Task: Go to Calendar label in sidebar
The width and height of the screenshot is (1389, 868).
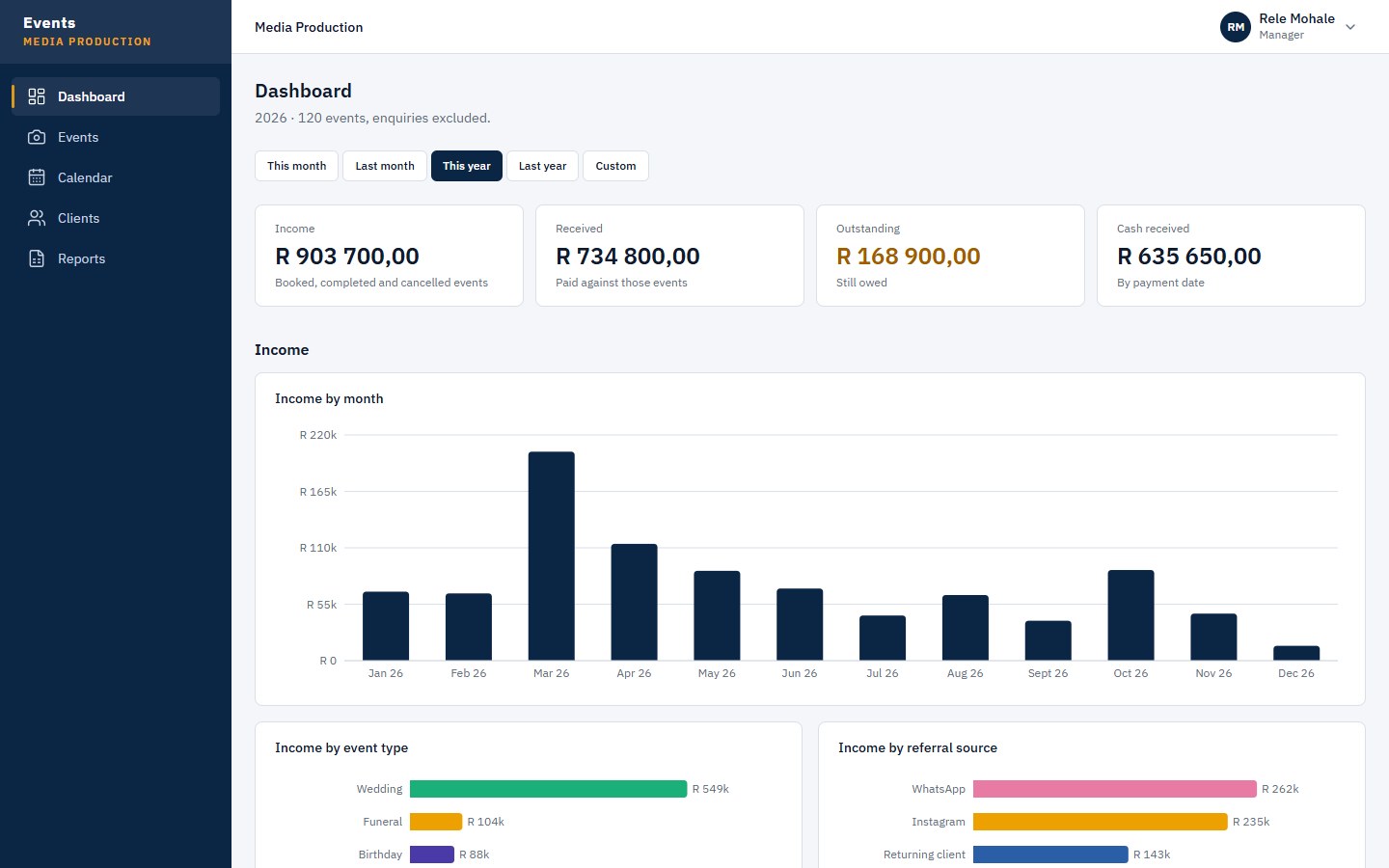Action: pos(85,177)
